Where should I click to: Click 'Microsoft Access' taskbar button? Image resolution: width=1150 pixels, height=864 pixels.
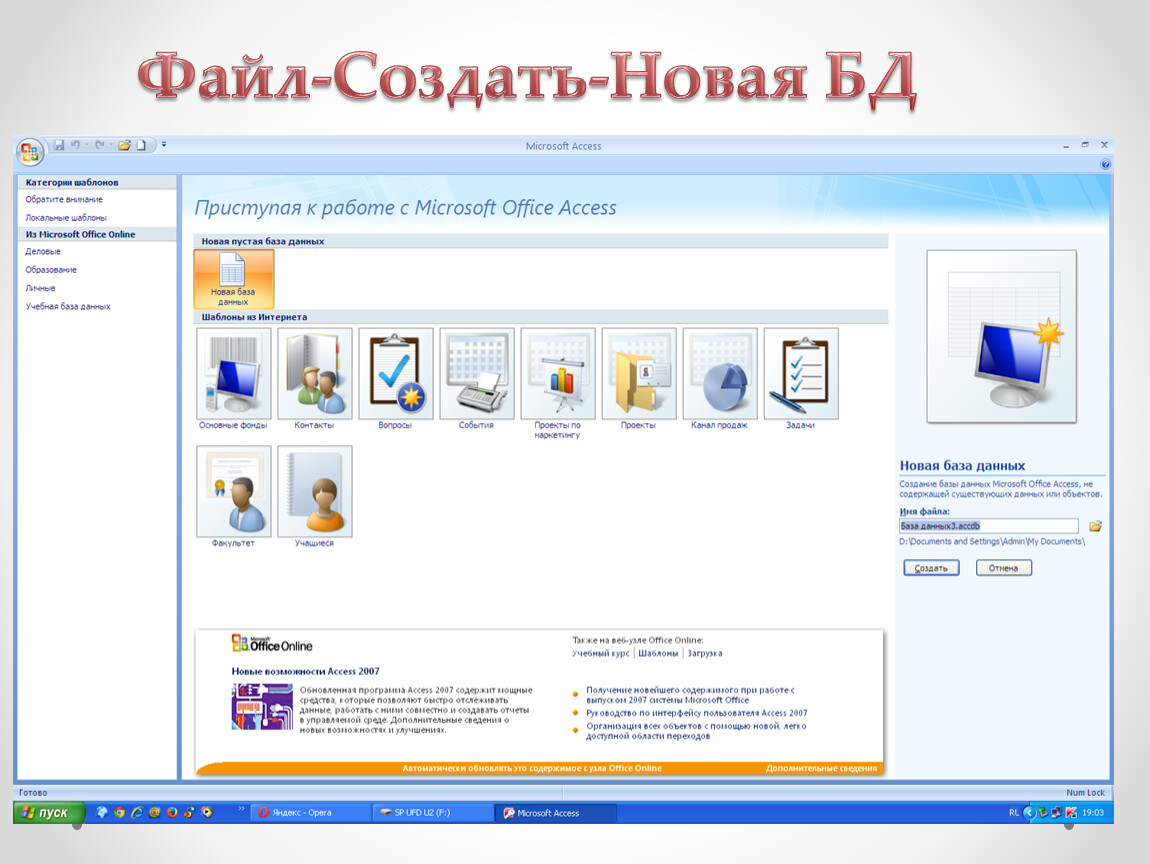[x=555, y=813]
